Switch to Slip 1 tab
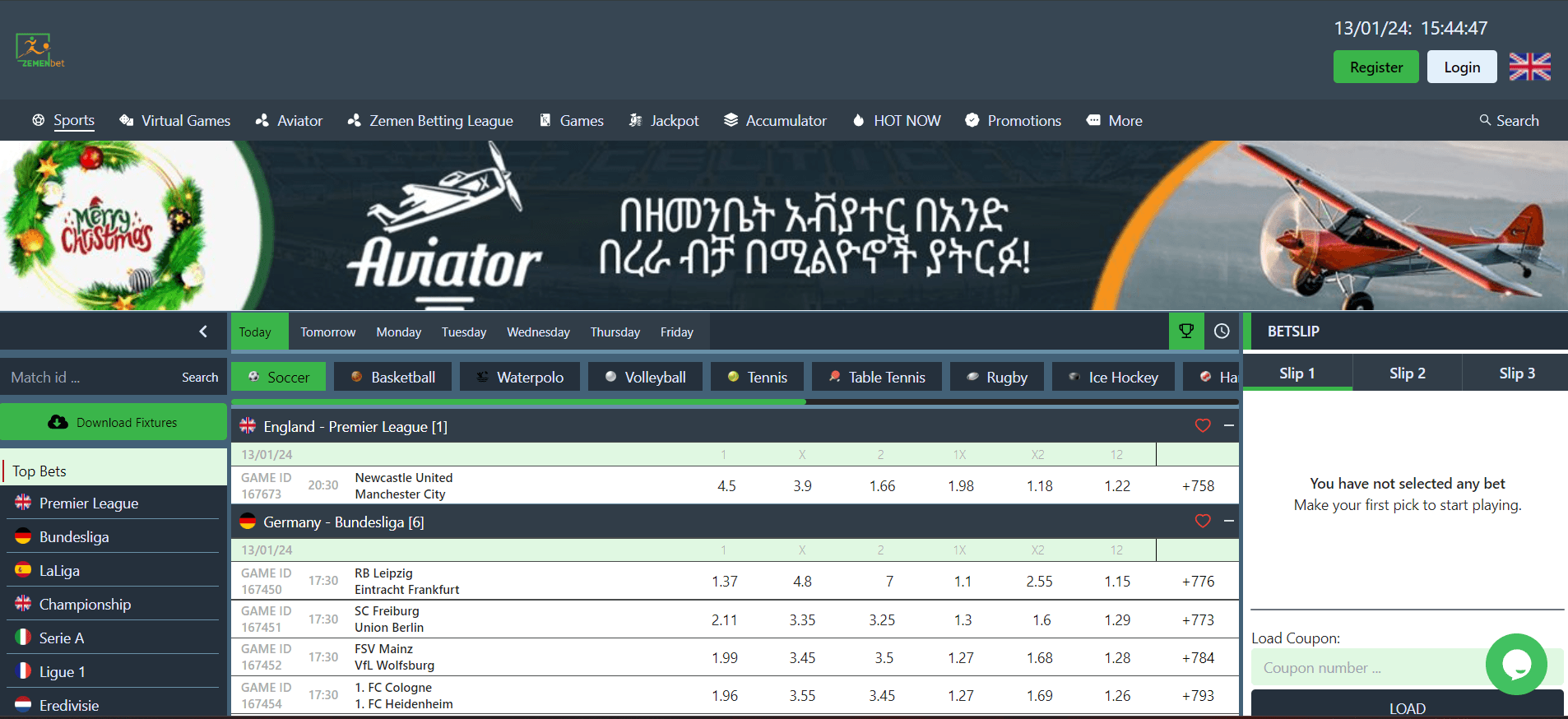The height and width of the screenshot is (719, 1568). [x=1297, y=373]
